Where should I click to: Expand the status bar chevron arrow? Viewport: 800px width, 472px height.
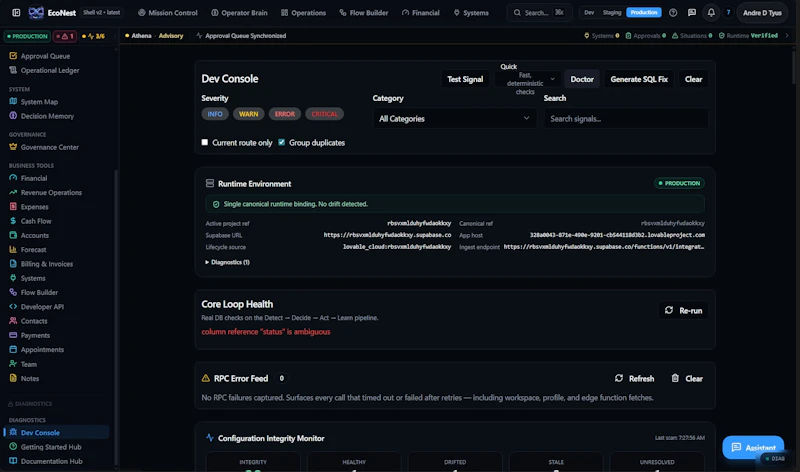(x=787, y=36)
